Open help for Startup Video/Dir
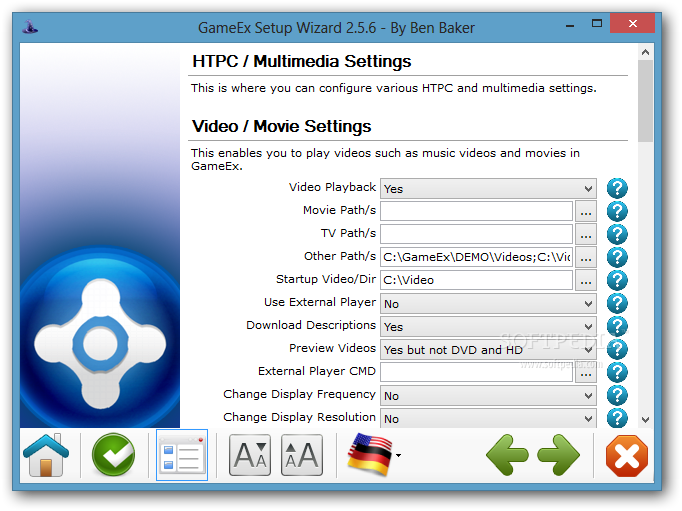This screenshot has width=682, height=511. click(617, 281)
